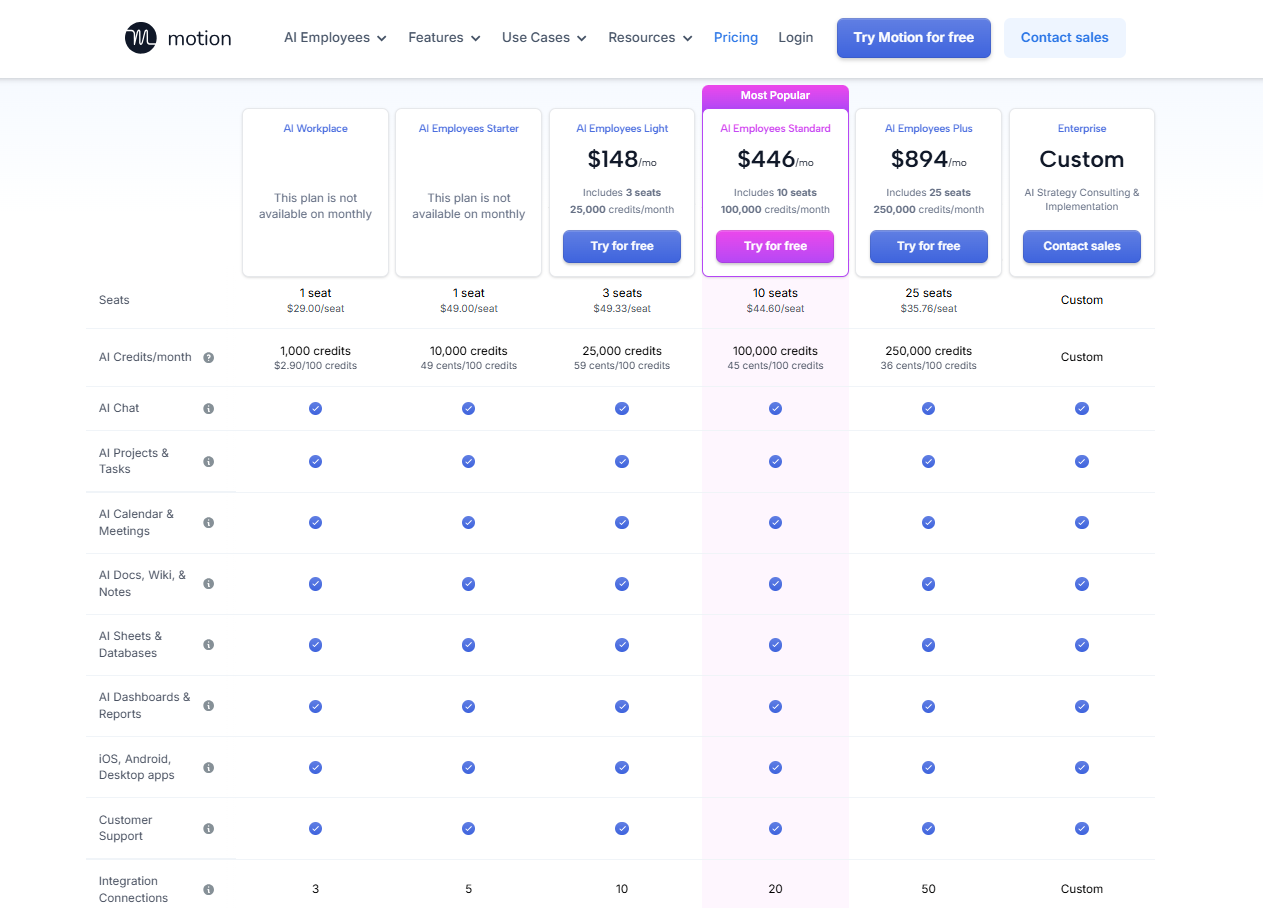
Task: Click the info icon beside AI Chat
Action: tap(209, 408)
